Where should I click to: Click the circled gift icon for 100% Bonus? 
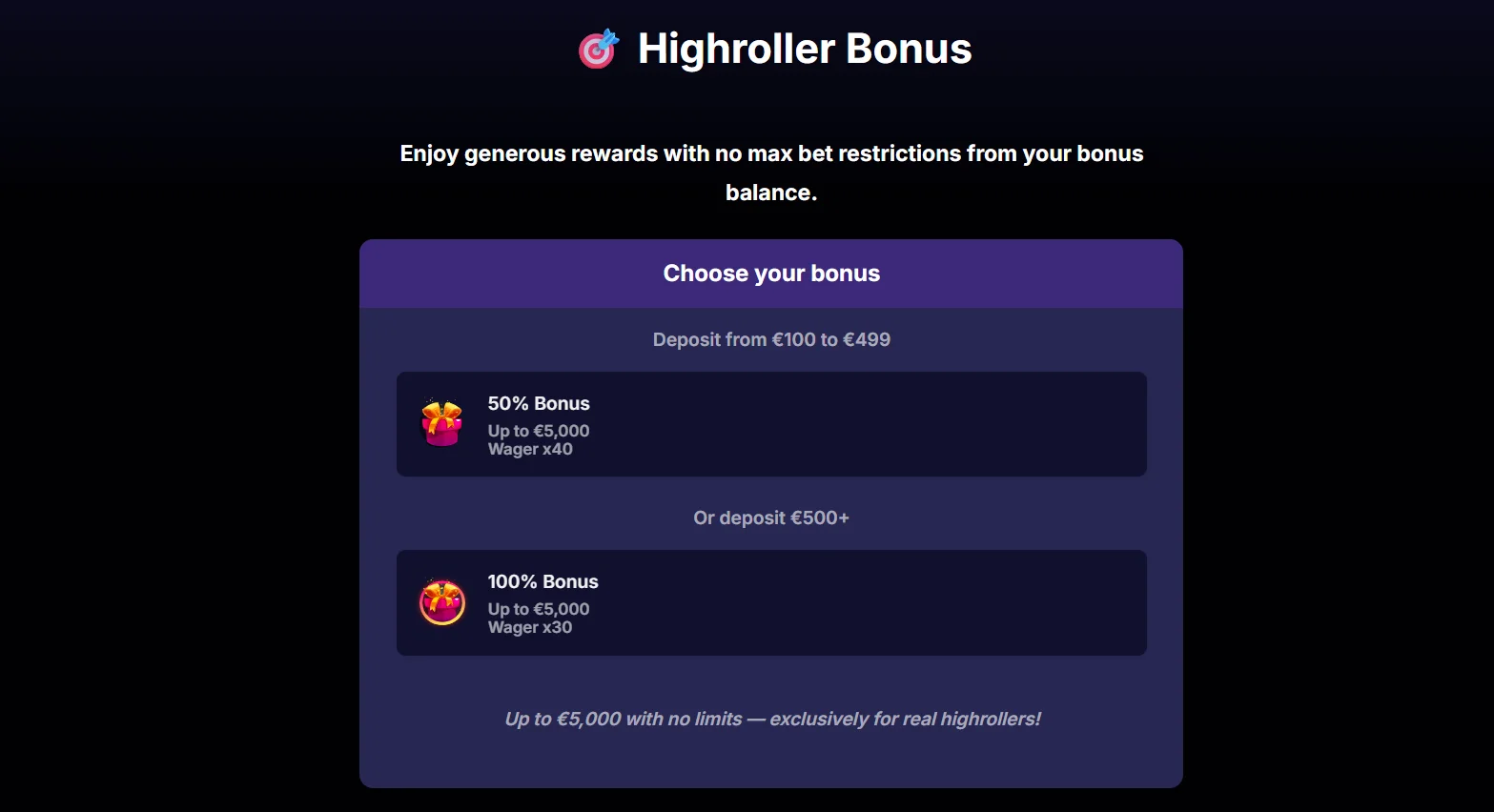(x=442, y=602)
